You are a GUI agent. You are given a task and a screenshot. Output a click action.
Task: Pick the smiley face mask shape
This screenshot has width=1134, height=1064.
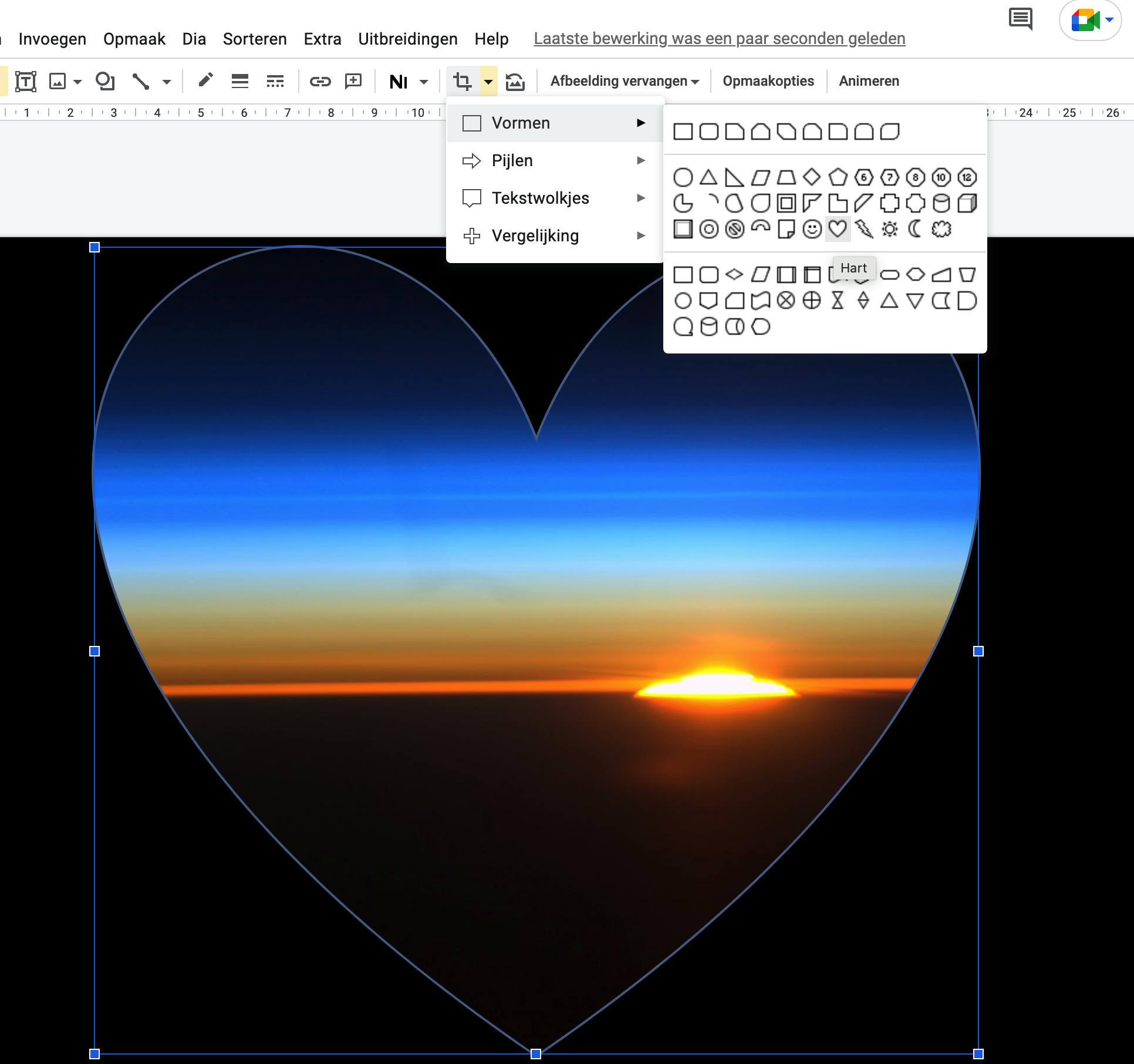(812, 229)
